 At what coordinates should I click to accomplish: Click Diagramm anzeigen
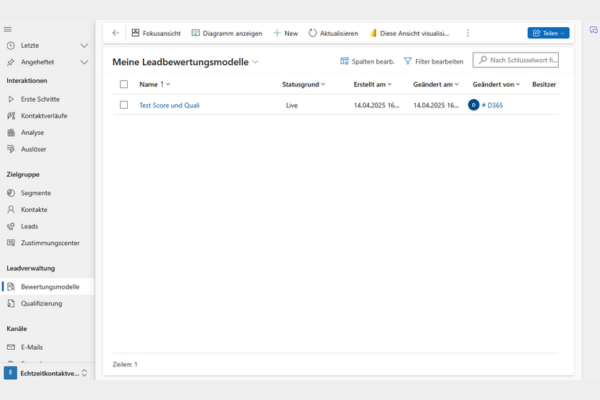(x=227, y=33)
